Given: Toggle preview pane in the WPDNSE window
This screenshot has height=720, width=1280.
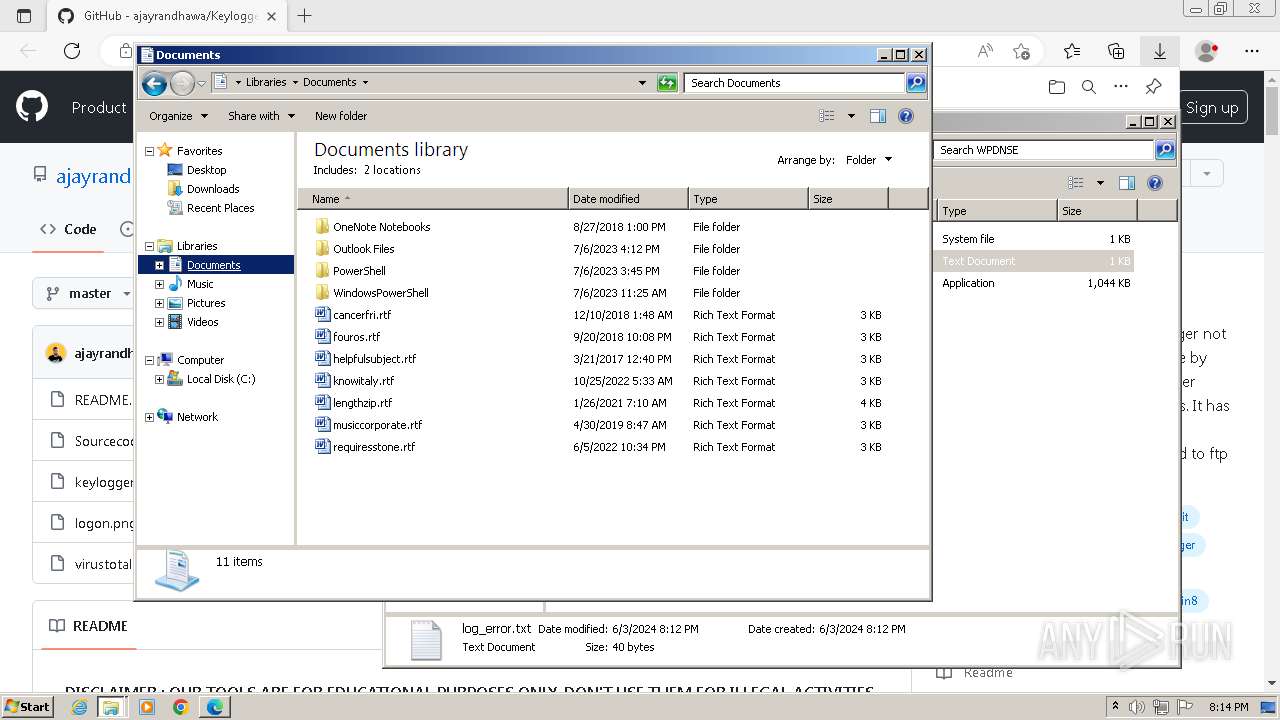Looking at the screenshot, I should pos(1127,183).
